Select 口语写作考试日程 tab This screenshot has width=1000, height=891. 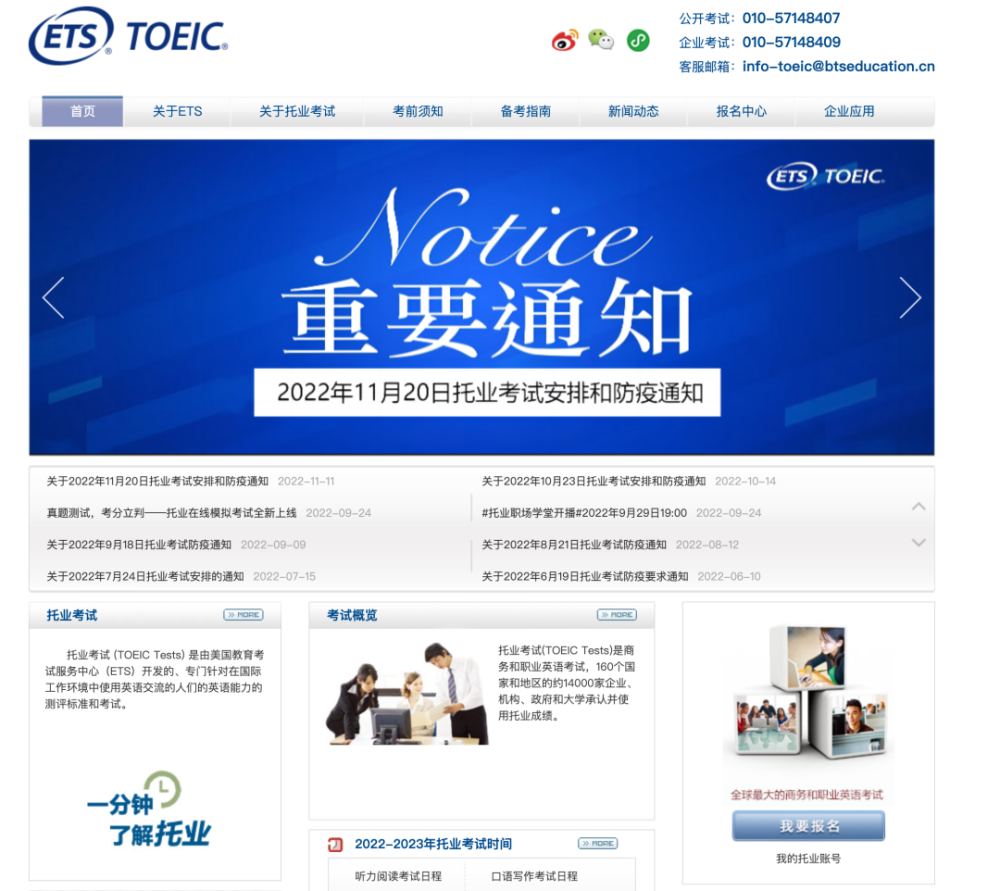click(x=534, y=876)
